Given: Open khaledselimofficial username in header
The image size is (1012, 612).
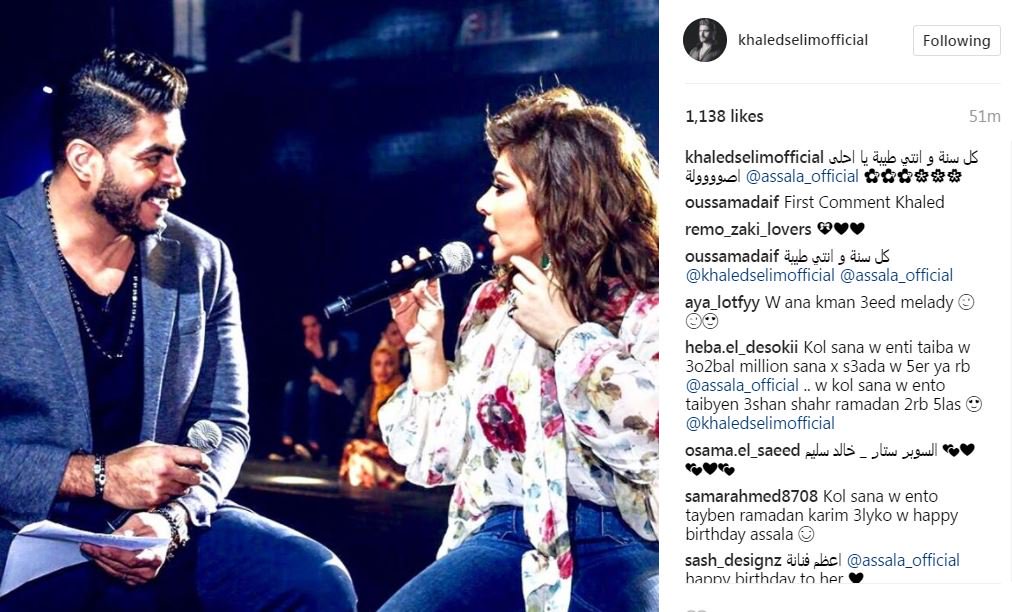Looking at the screenshot, I should (803, 40).
